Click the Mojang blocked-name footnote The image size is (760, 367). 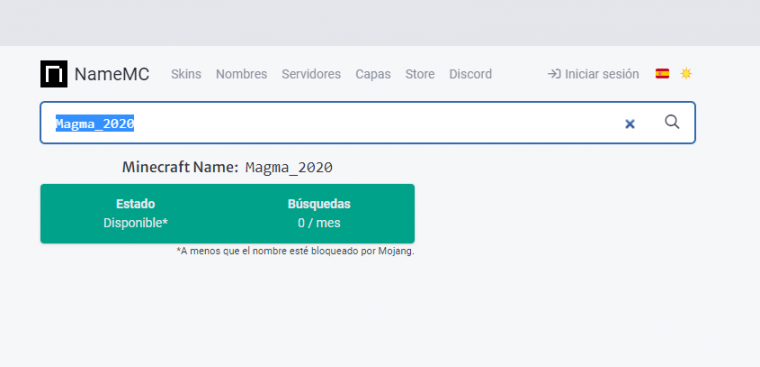(295, 251)
